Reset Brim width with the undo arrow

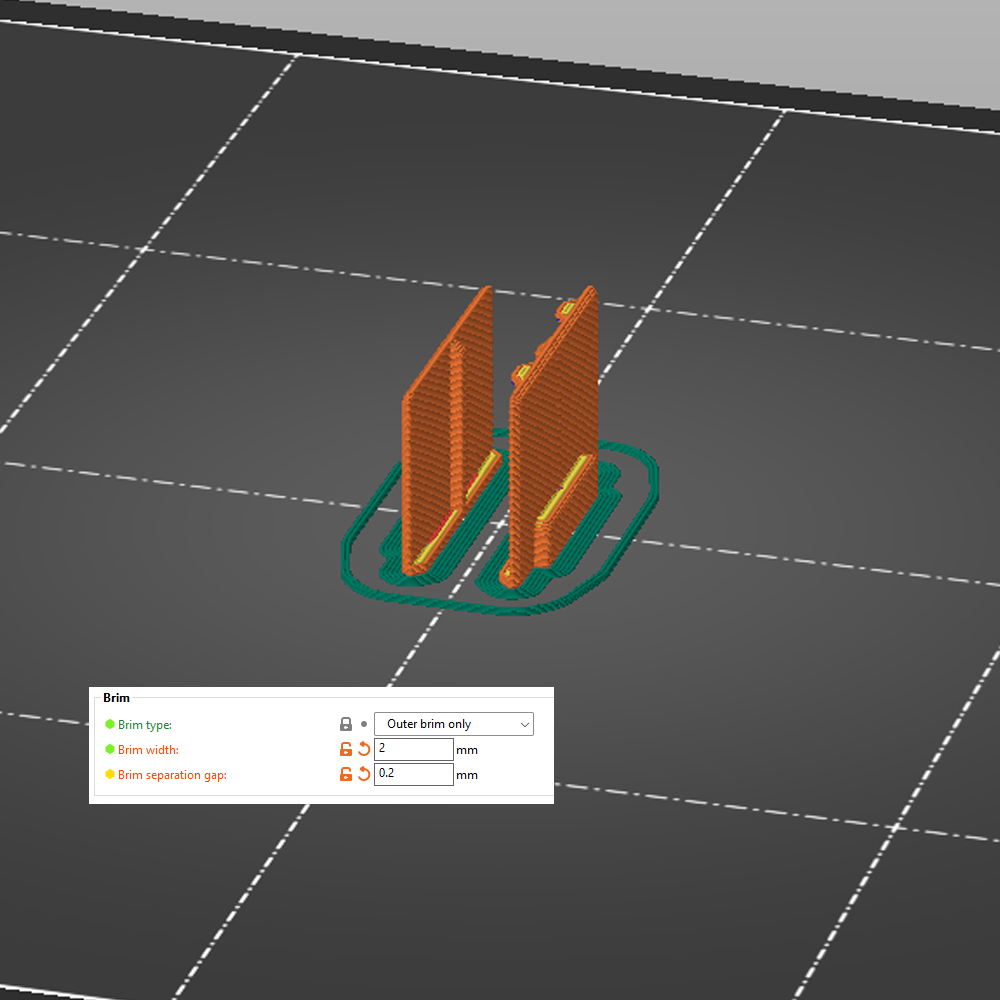tap(364, 749)
